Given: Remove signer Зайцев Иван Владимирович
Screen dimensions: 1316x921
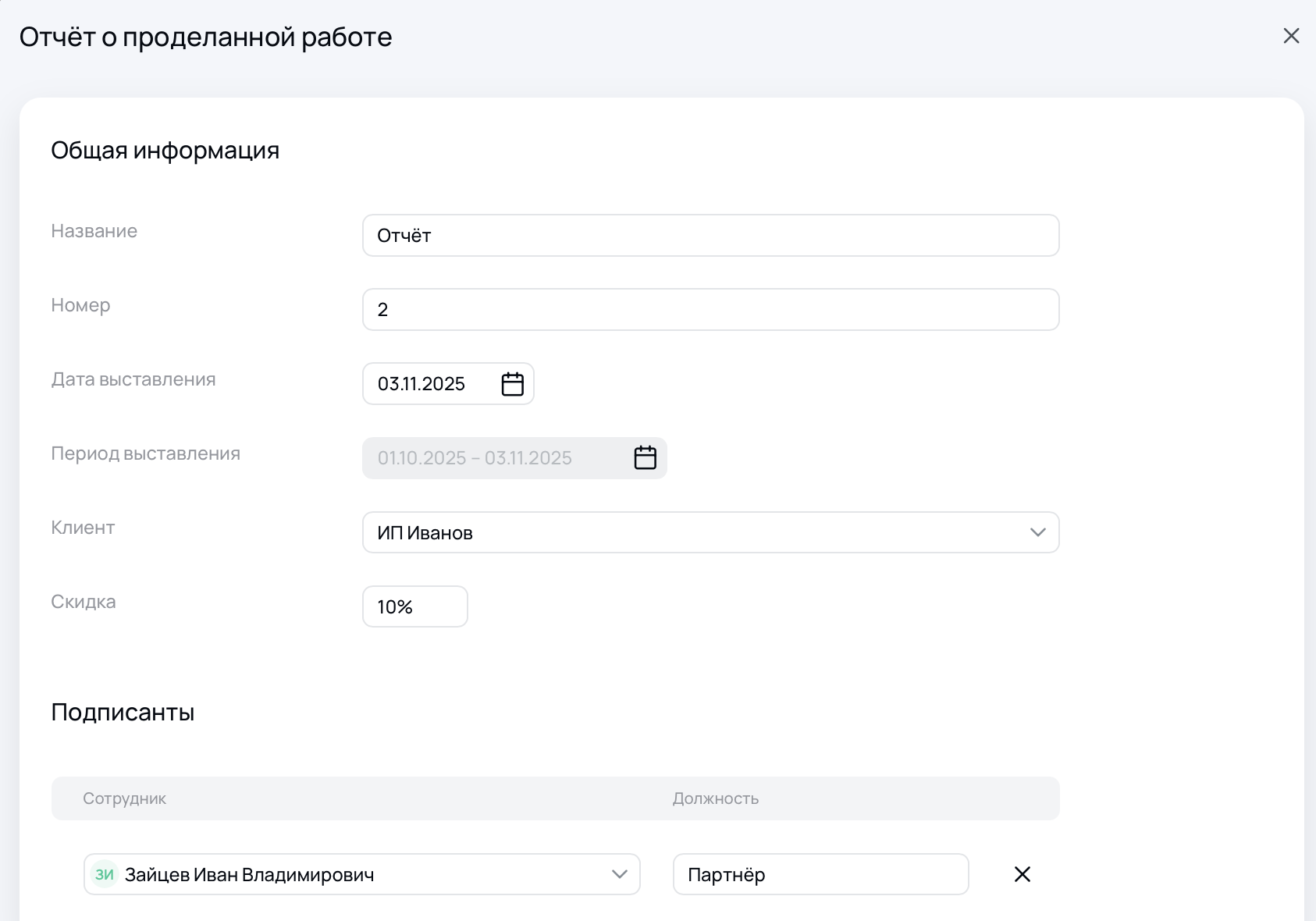Looking at the screenshot, I should pyautogui.click(x=1022, y=874).
